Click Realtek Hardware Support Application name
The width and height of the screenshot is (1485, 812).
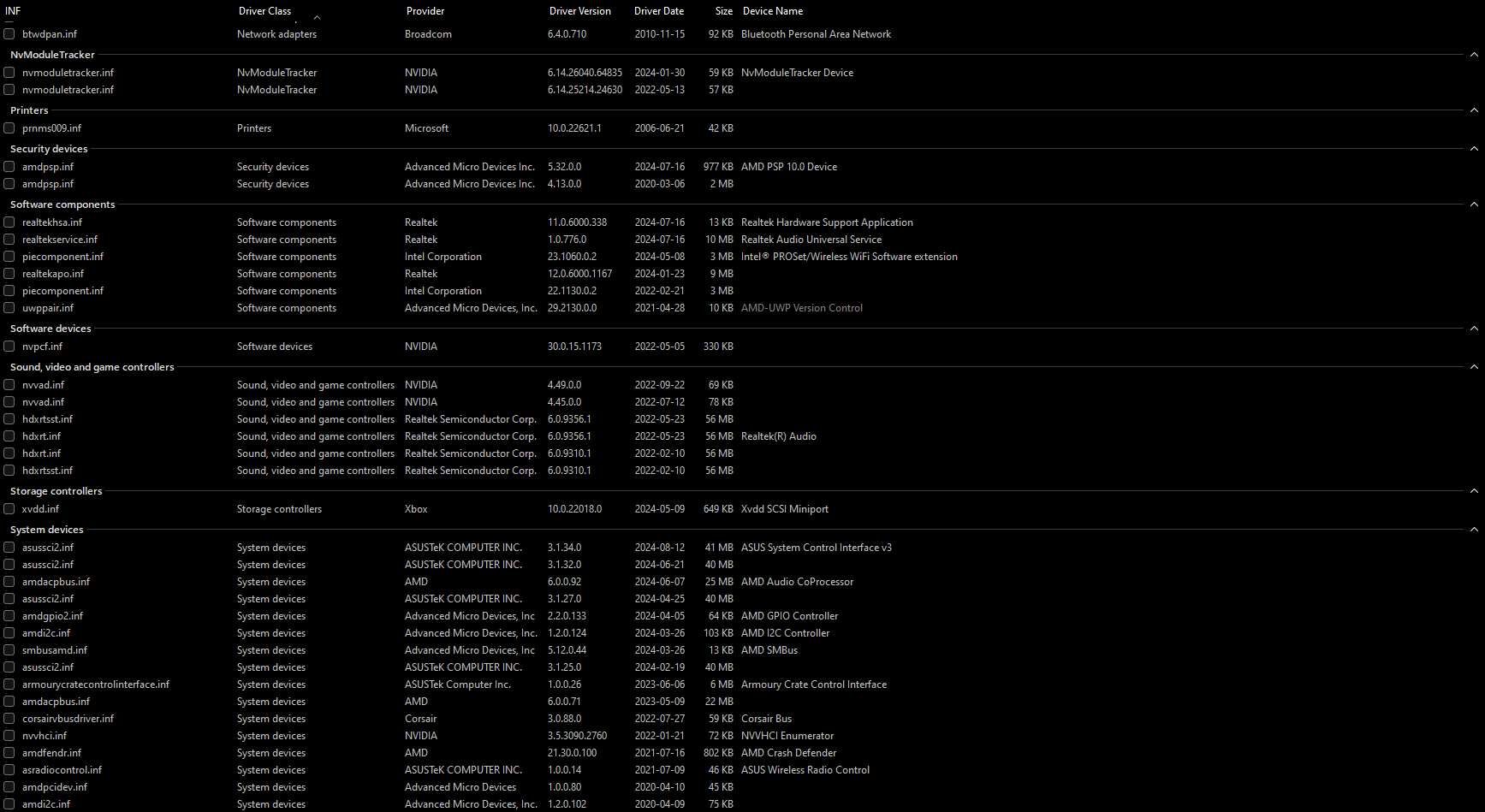(827, 222)
